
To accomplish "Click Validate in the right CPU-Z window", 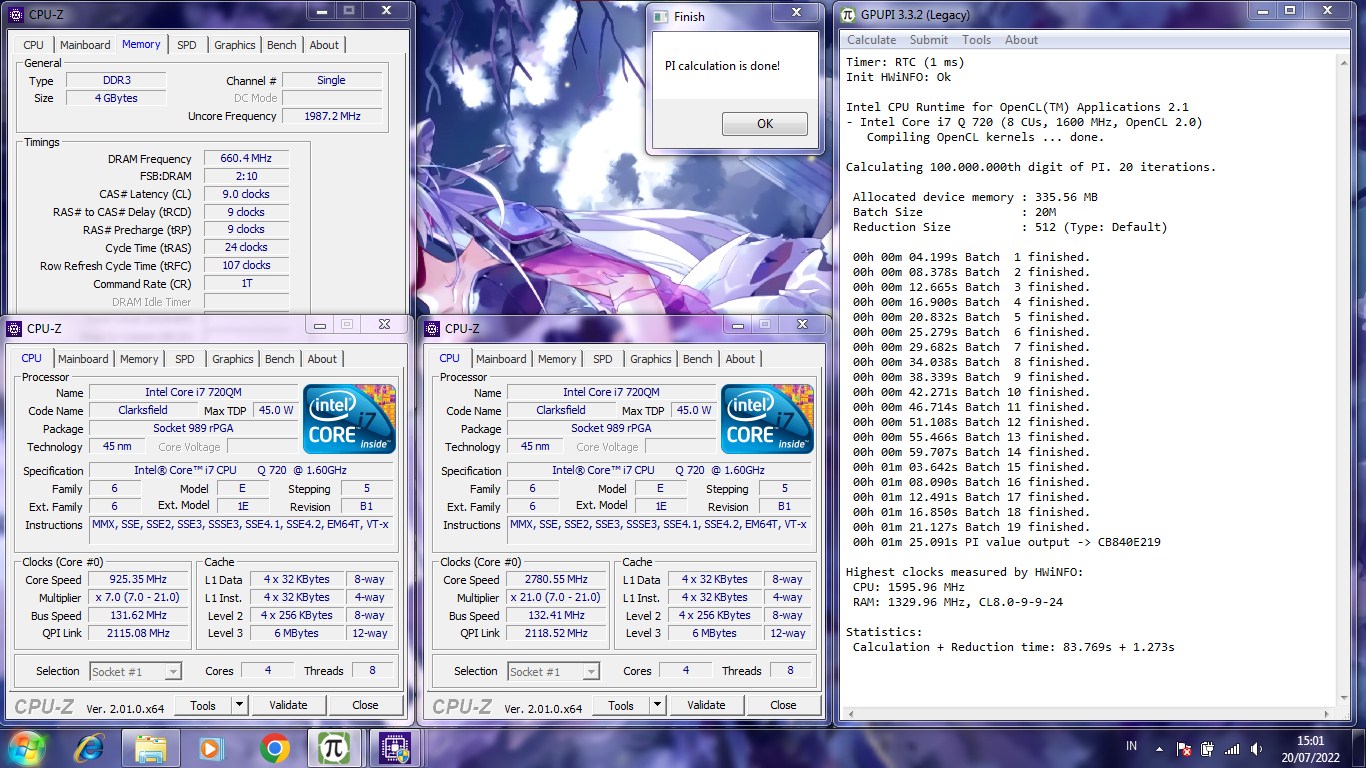I will click(x=706, y=705).
